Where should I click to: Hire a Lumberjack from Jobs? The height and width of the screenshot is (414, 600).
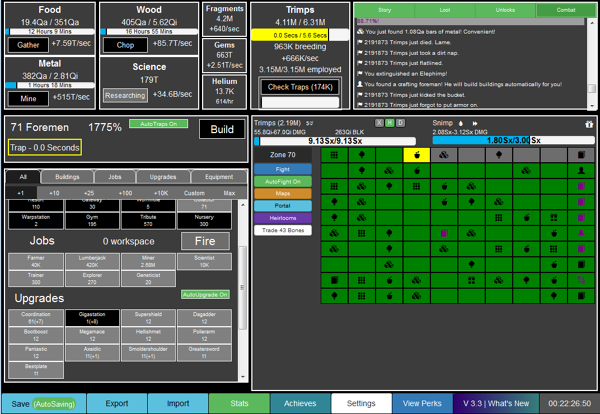pyautogui.click(x=94, y=262)
